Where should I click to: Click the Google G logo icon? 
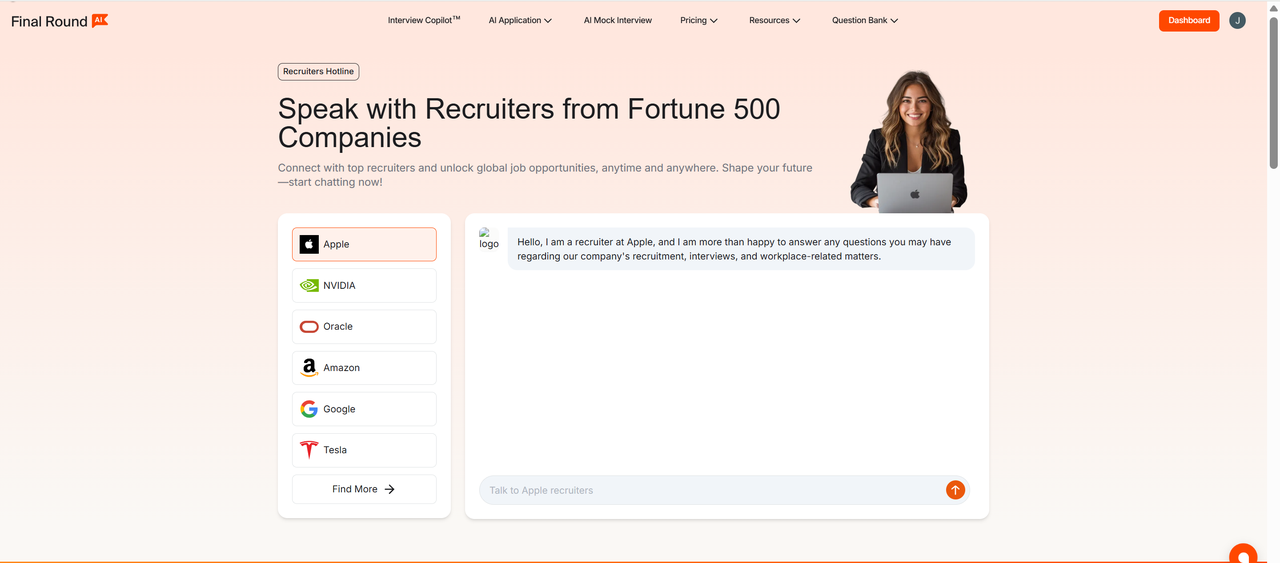[x=309, y=409]
